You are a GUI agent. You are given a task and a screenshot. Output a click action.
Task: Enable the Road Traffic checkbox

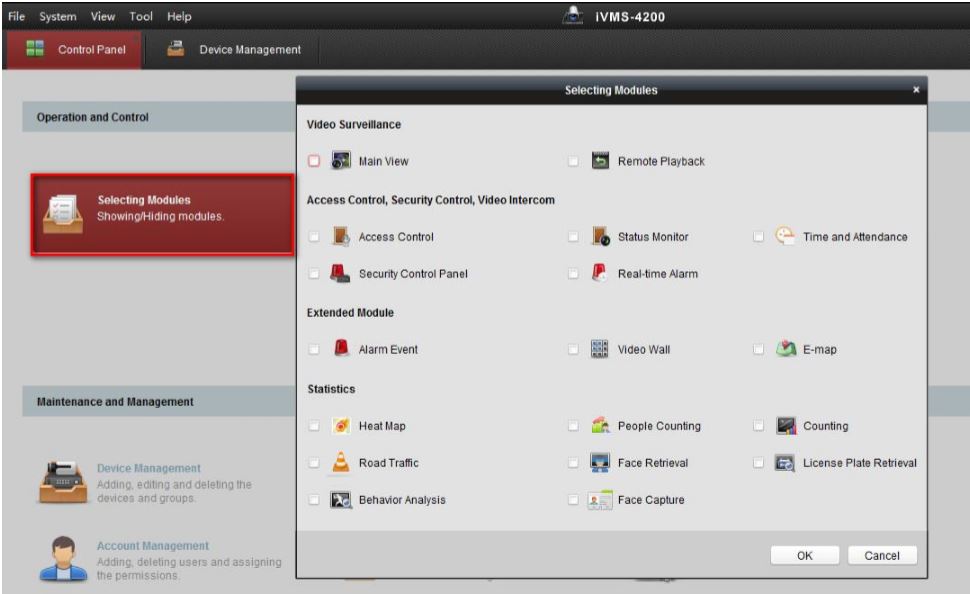click(314, 463)
